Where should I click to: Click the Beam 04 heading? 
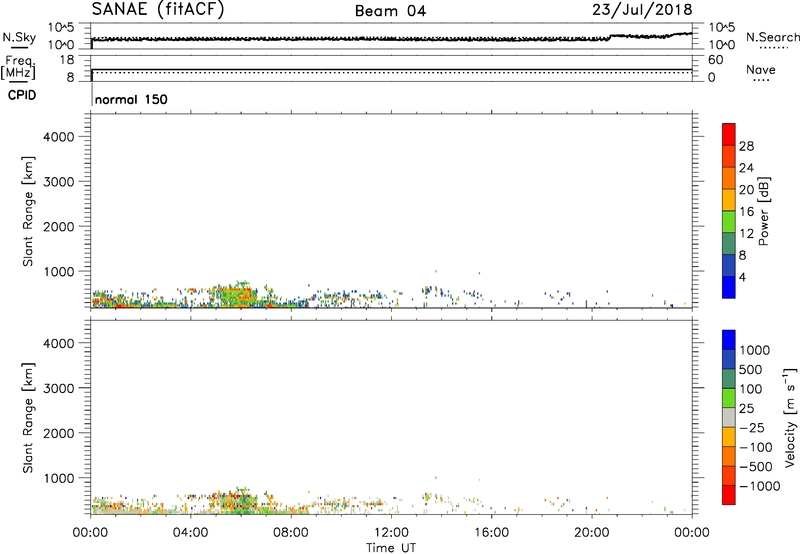[390, 11]
